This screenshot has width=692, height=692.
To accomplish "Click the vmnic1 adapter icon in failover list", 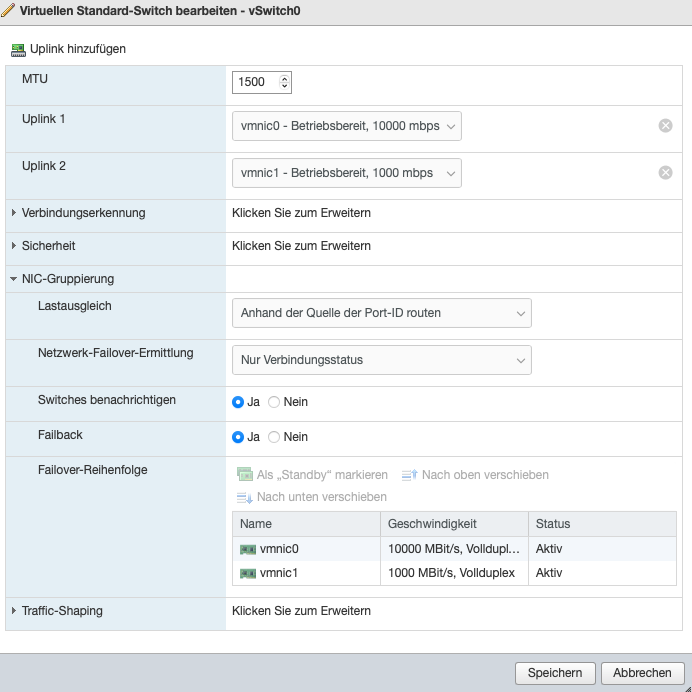I will pyautogui.click(x=248, y=573).
